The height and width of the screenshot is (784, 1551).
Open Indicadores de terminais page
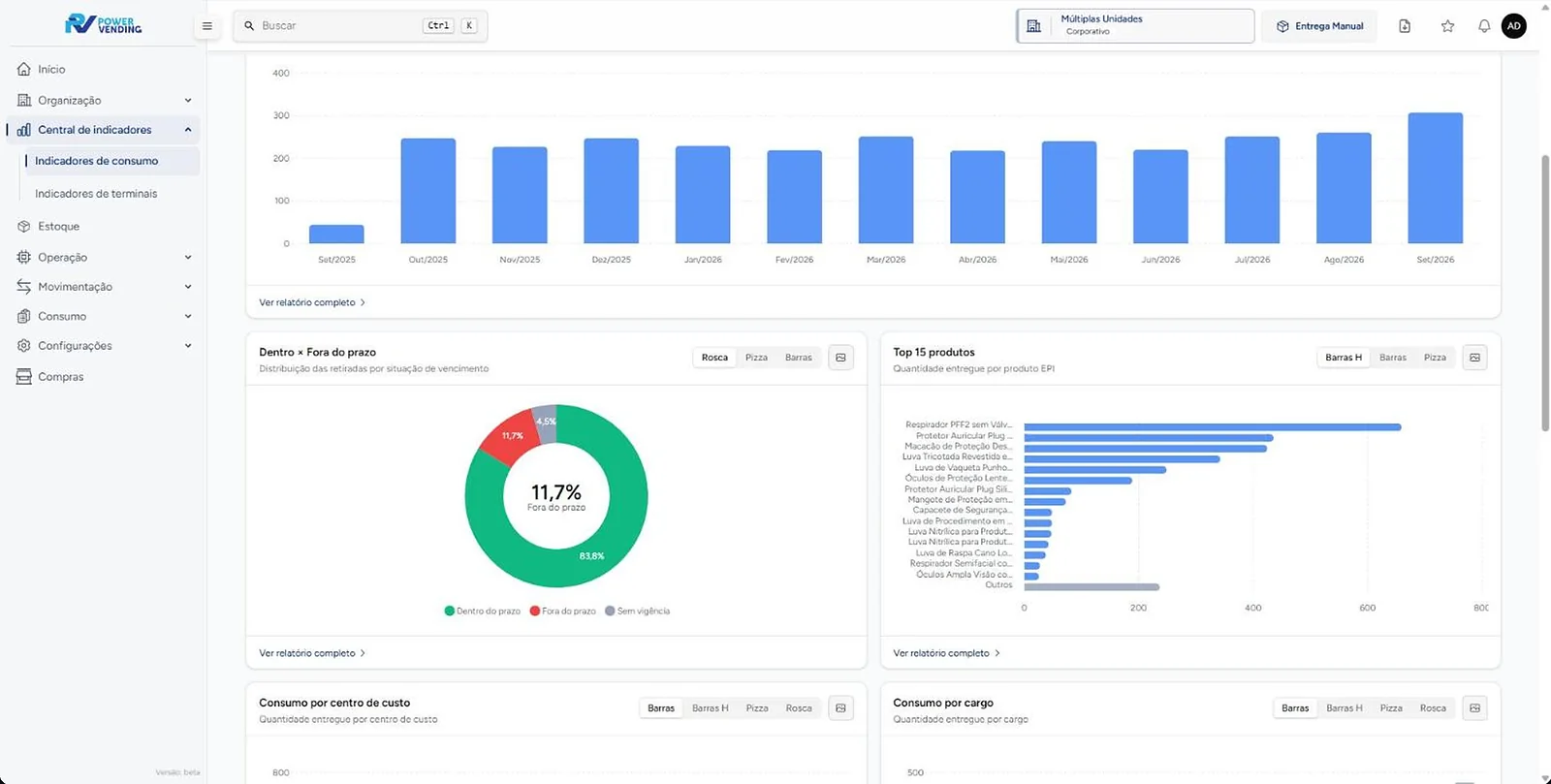[x=96, y=194]
